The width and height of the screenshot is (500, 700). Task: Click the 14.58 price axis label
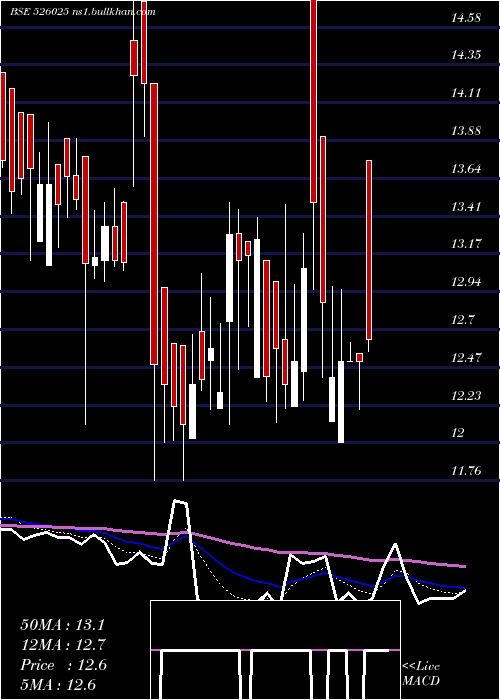(x=466, y=18)
